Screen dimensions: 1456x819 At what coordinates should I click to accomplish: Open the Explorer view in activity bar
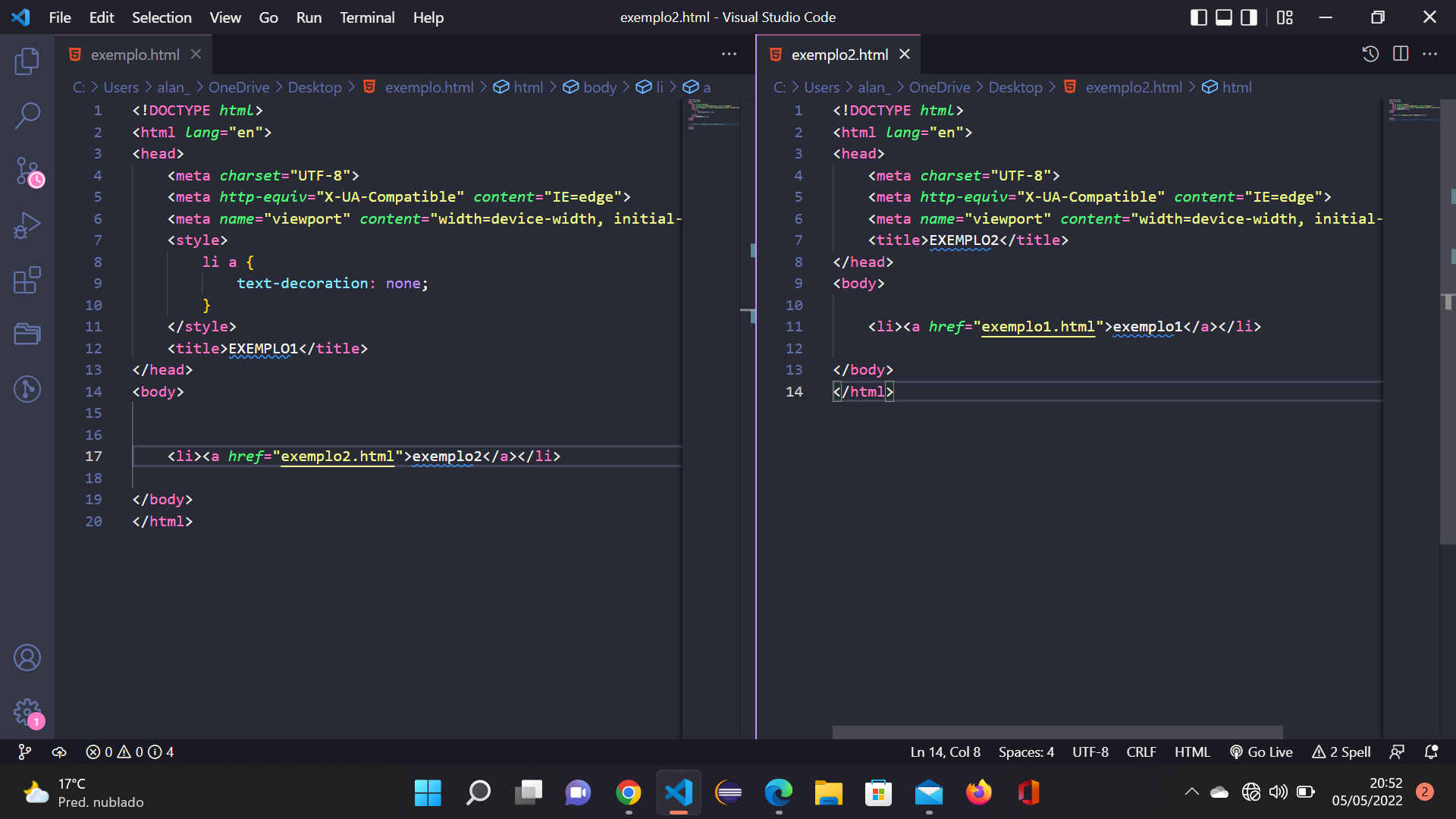(x=27, y=61)
